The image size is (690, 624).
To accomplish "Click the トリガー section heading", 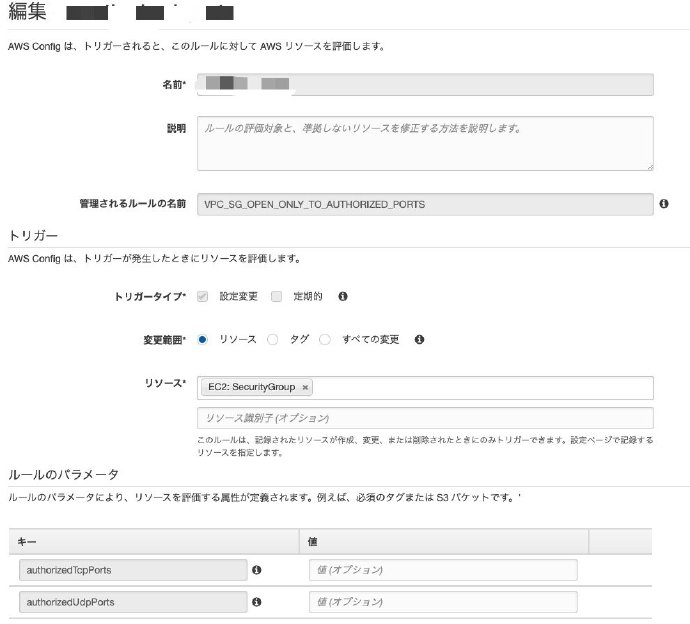I will (33, 235).
